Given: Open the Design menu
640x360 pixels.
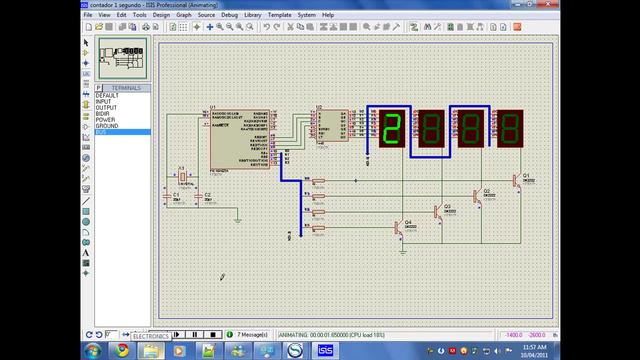Looking at the screenshot, I should 161,15.
